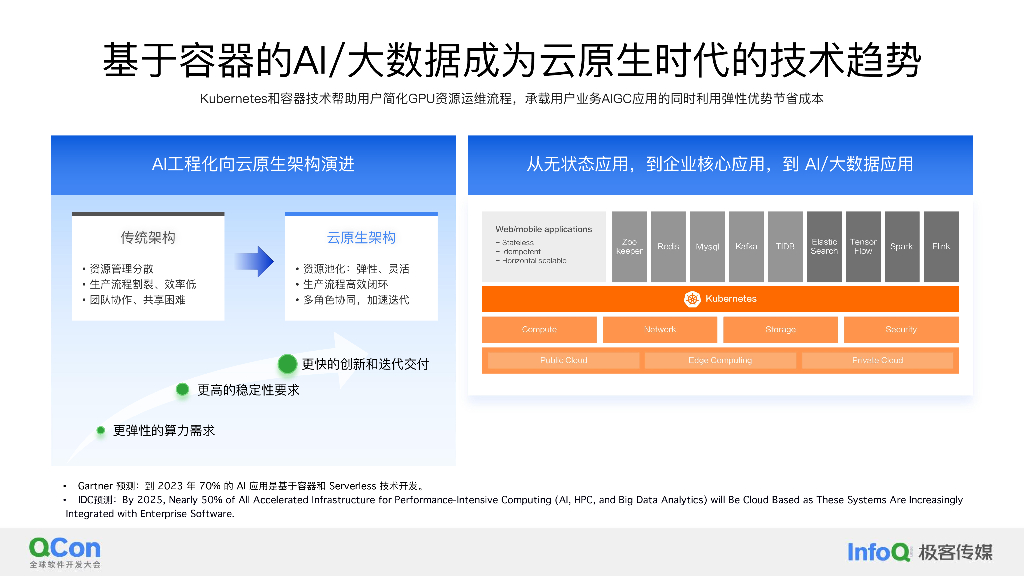
Task: Click the Edge Computing box
Action: tap(720, 360)
